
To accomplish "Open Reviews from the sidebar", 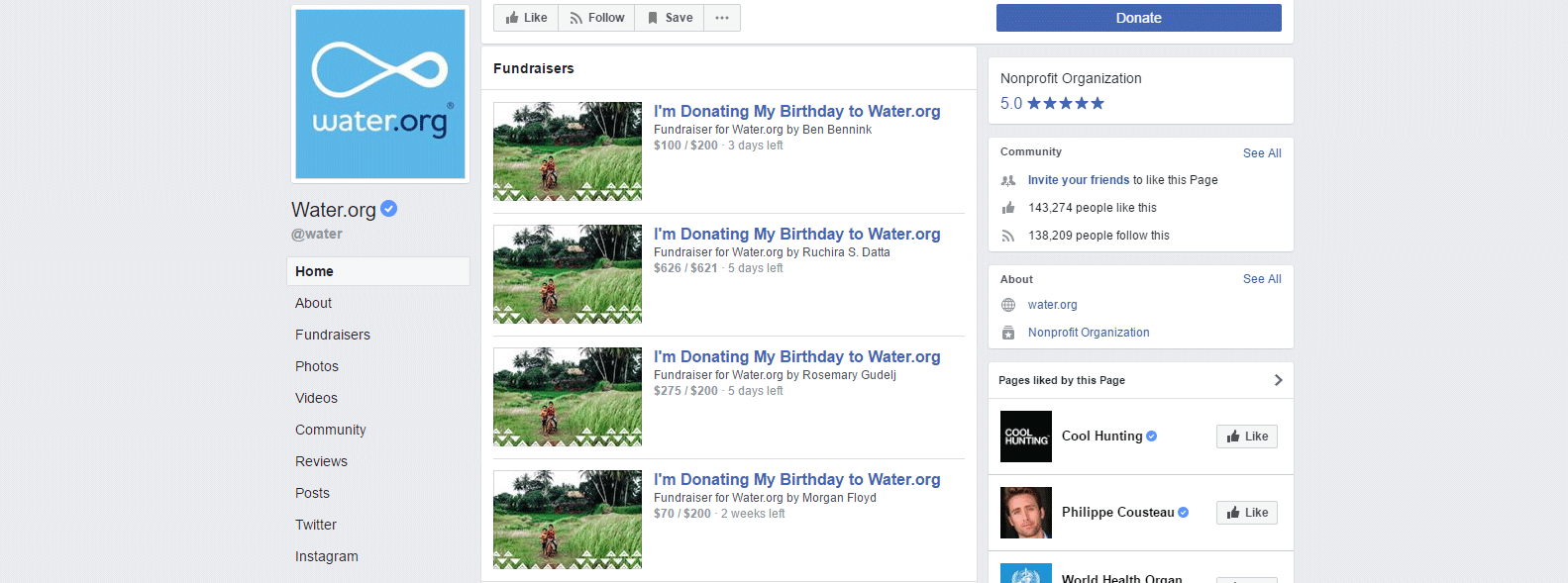I will click(321, 461).
